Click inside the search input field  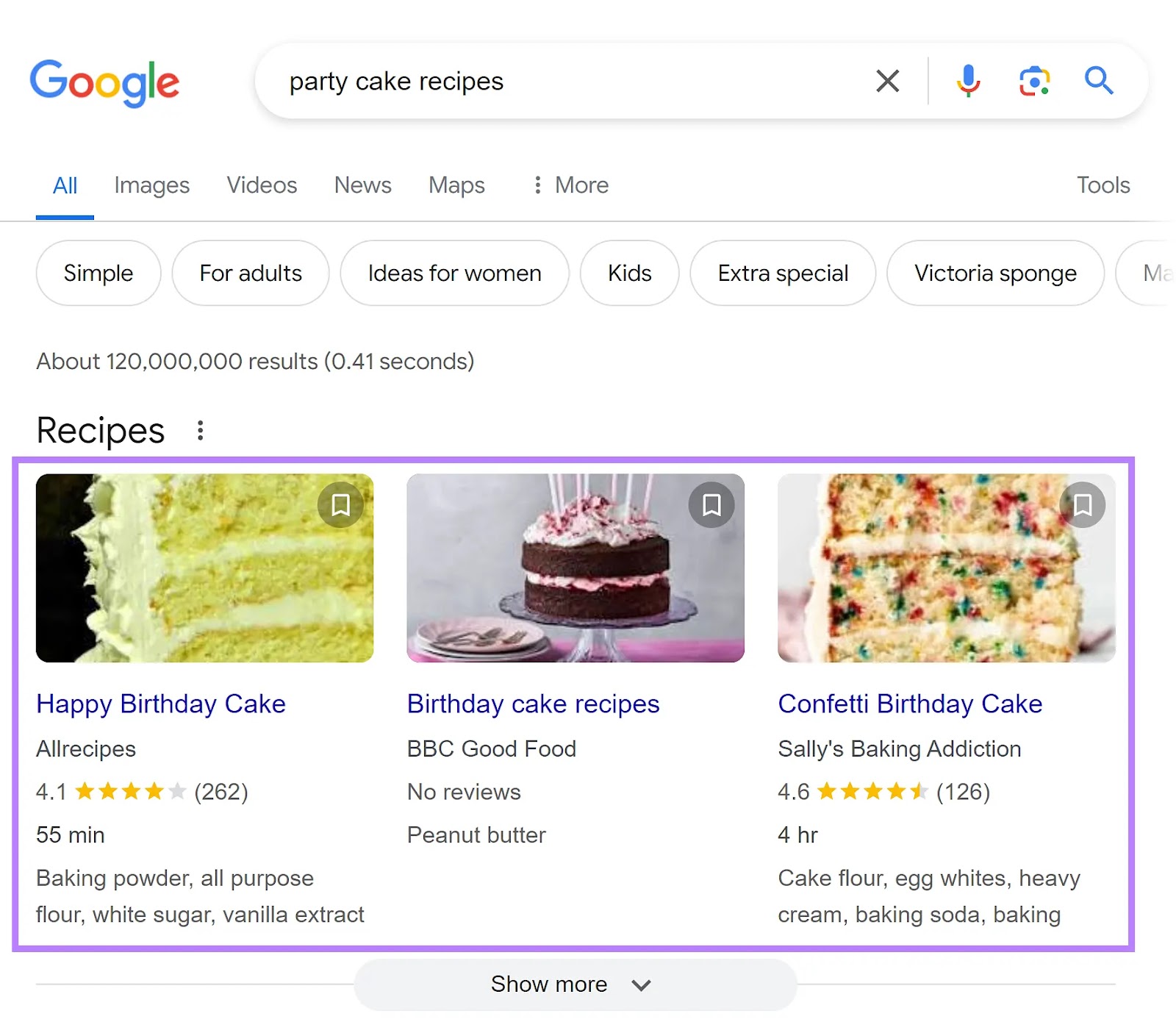point(514,81)
